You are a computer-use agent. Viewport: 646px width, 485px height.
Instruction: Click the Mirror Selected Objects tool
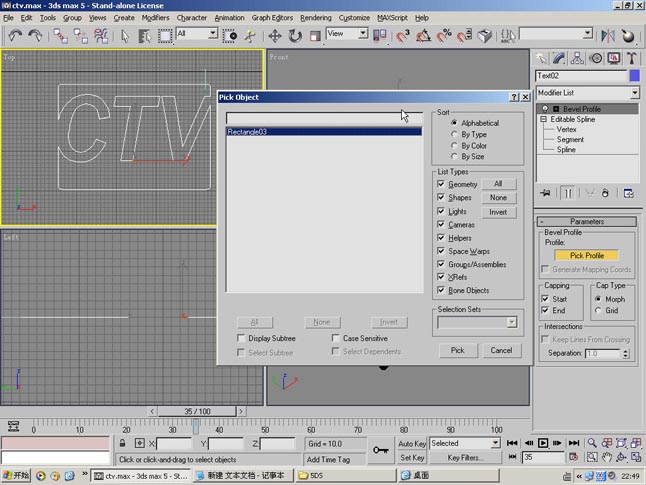tap(608, 36)
